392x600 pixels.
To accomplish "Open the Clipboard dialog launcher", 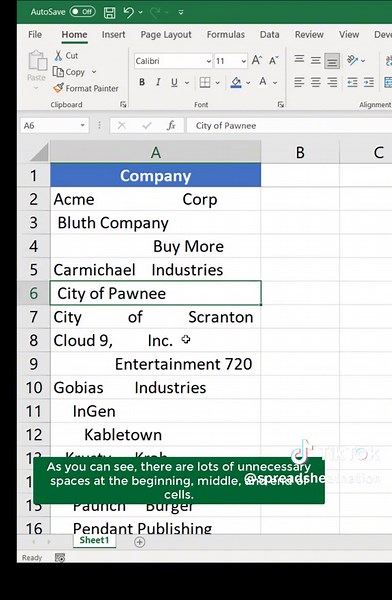I will click(123, 104).
